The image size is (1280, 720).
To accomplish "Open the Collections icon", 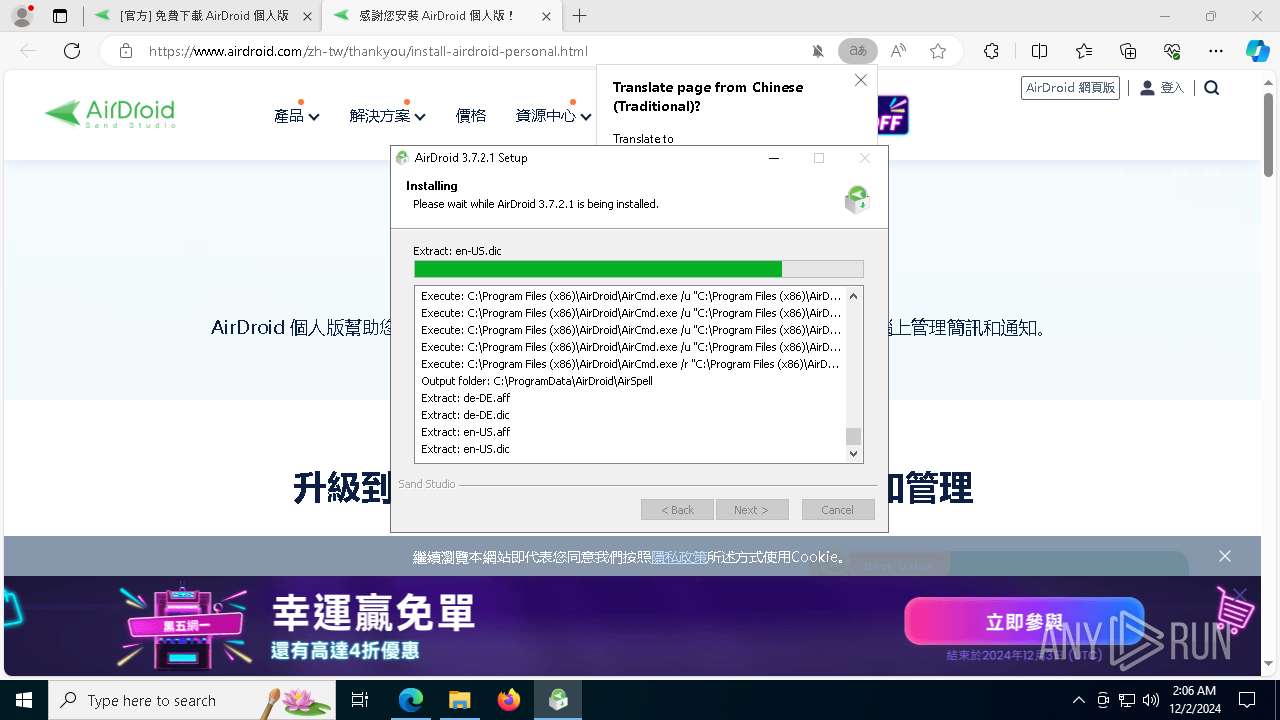I will pyautogui.click(x=1128, y=51).
